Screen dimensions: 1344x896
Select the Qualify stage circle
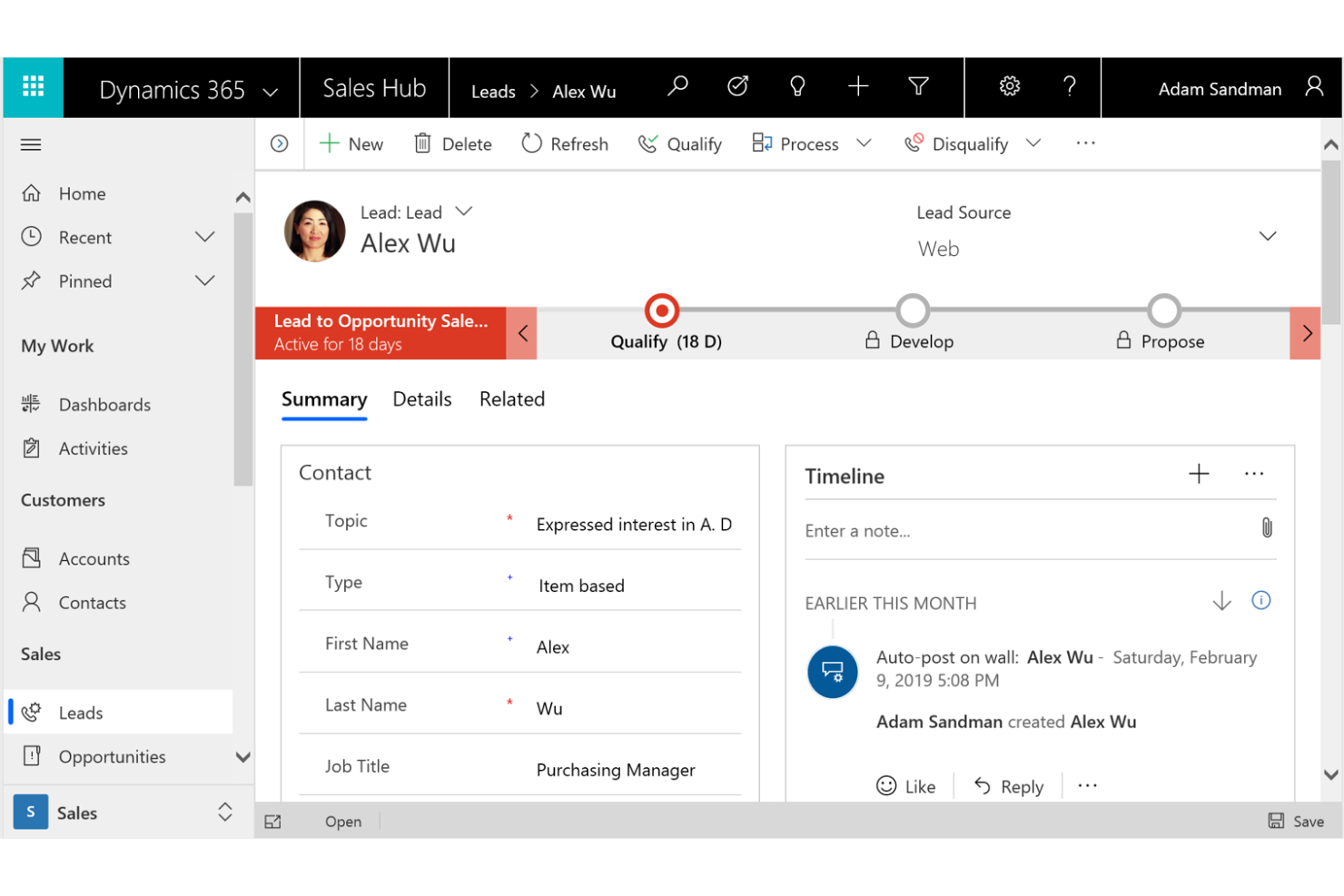[662, 310]
